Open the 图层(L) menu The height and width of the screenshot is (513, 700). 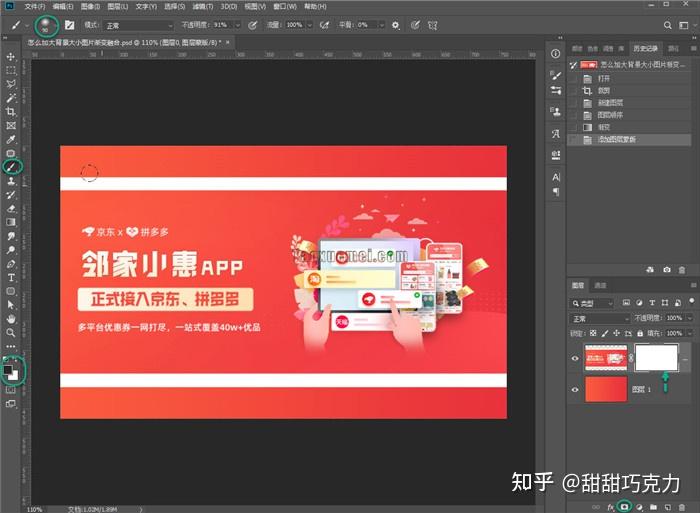118,6
